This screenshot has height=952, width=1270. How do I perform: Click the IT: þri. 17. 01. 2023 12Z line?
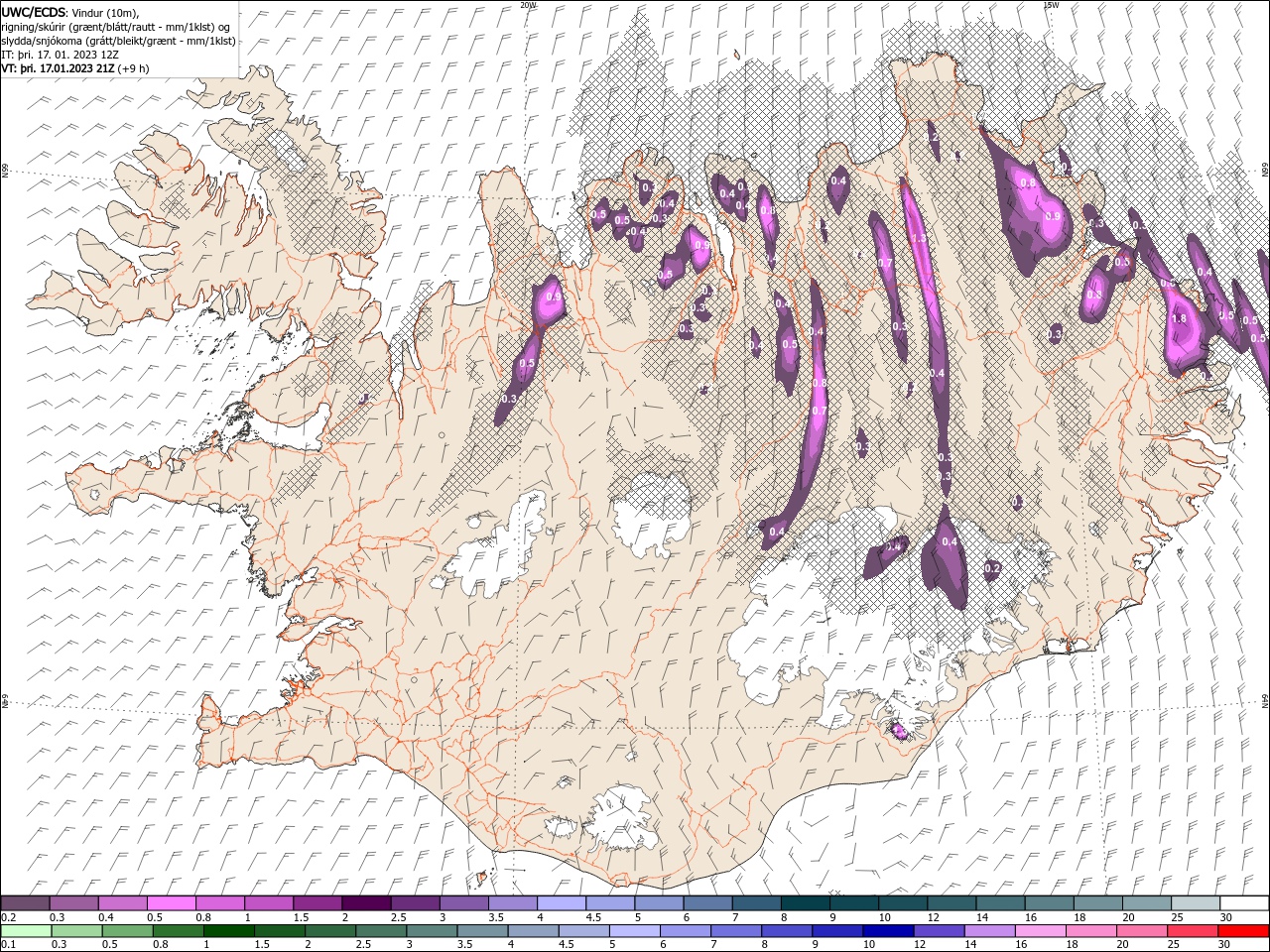point(61,55)
